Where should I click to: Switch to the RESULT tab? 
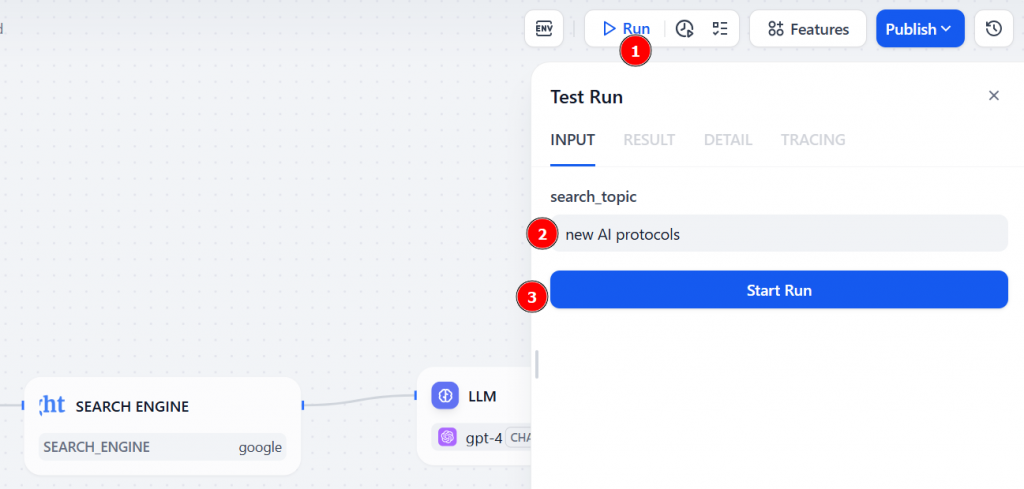point(649,140)
